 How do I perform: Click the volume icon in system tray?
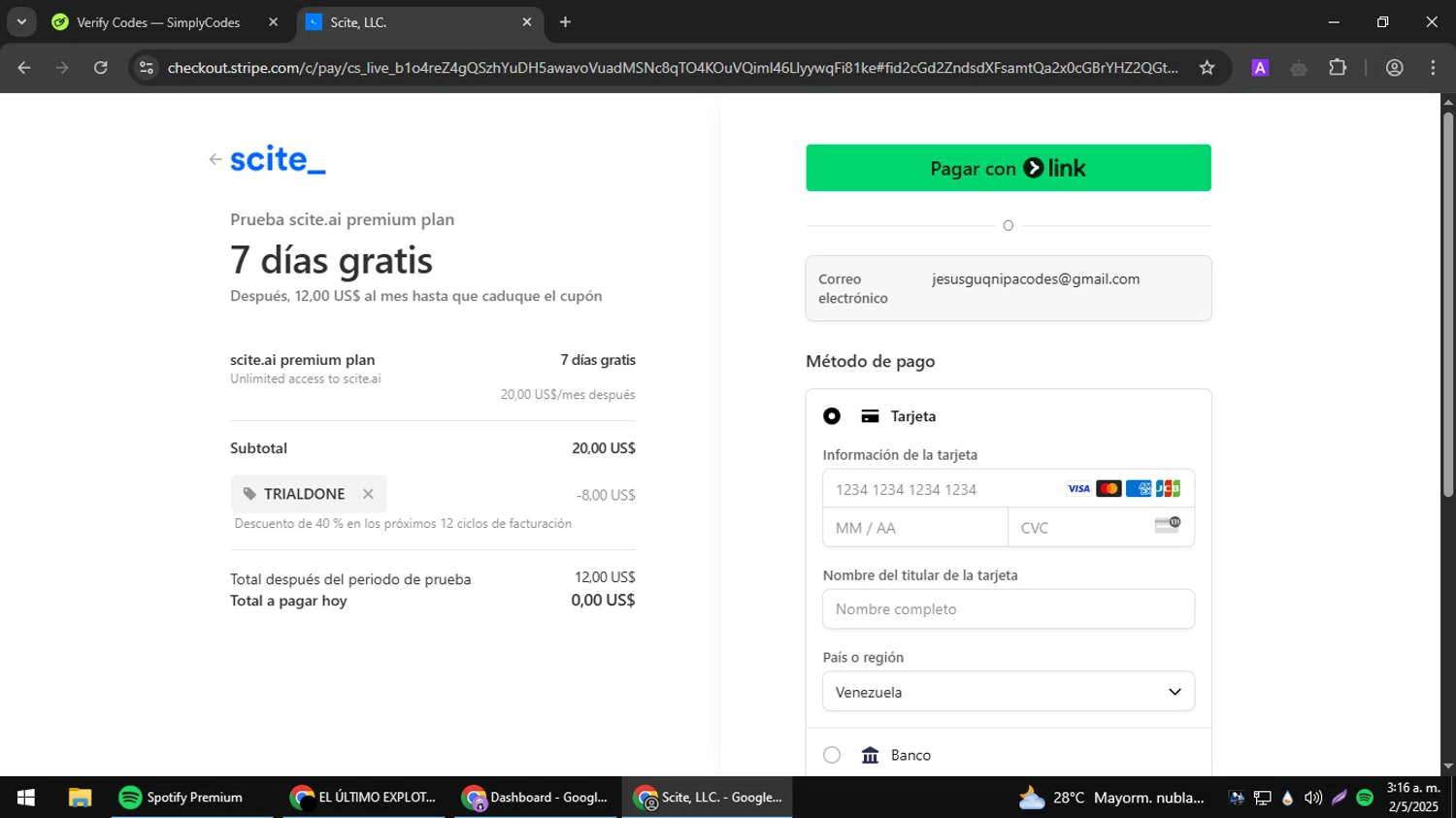point(1313,798)
